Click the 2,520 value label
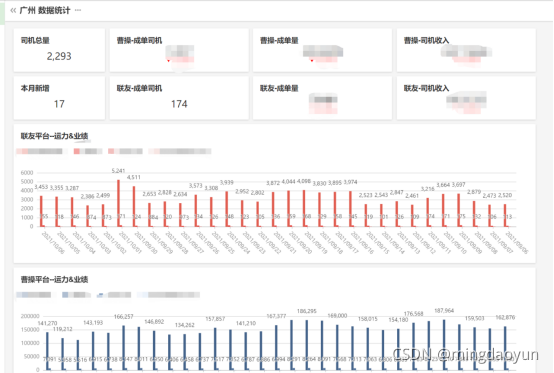 point(505,195)
